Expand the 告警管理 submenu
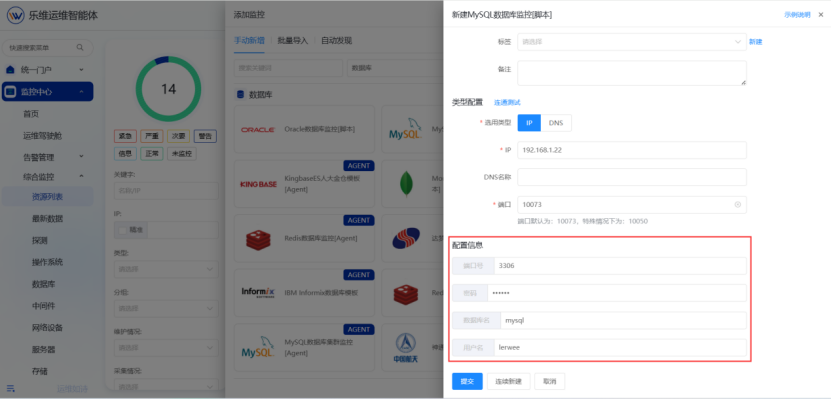 [x=81, y=157]
